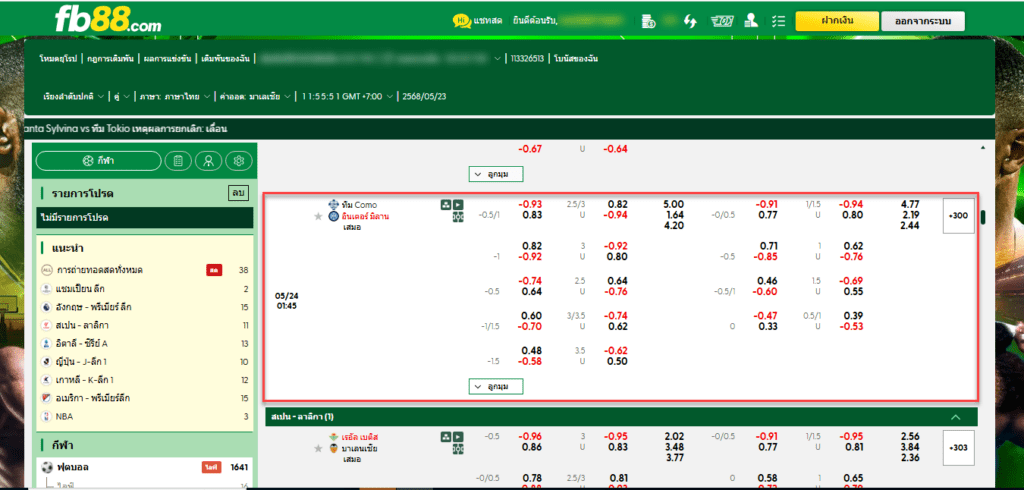Click the Inter Milan team crest icon

coord(334,216)
